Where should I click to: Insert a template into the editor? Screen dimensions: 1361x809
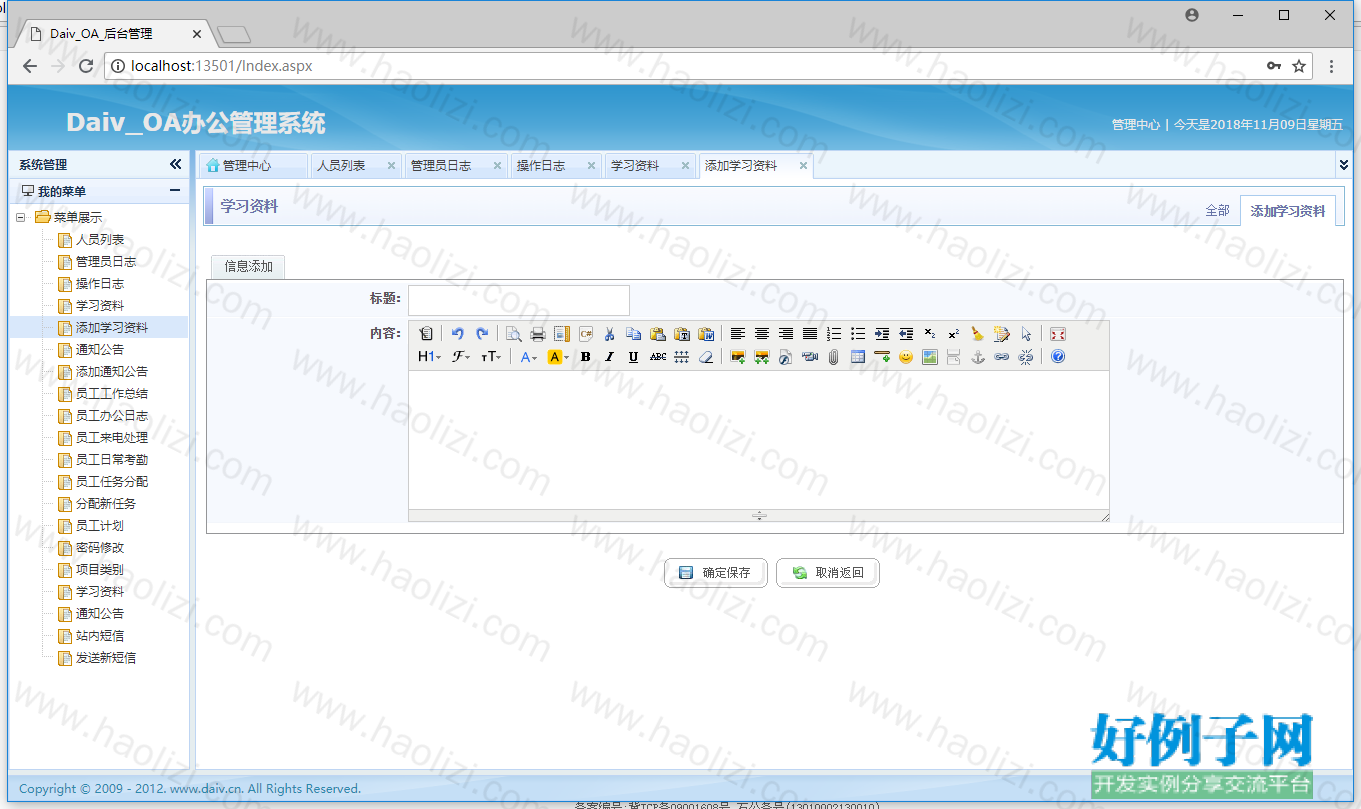[x=561, y=334]
